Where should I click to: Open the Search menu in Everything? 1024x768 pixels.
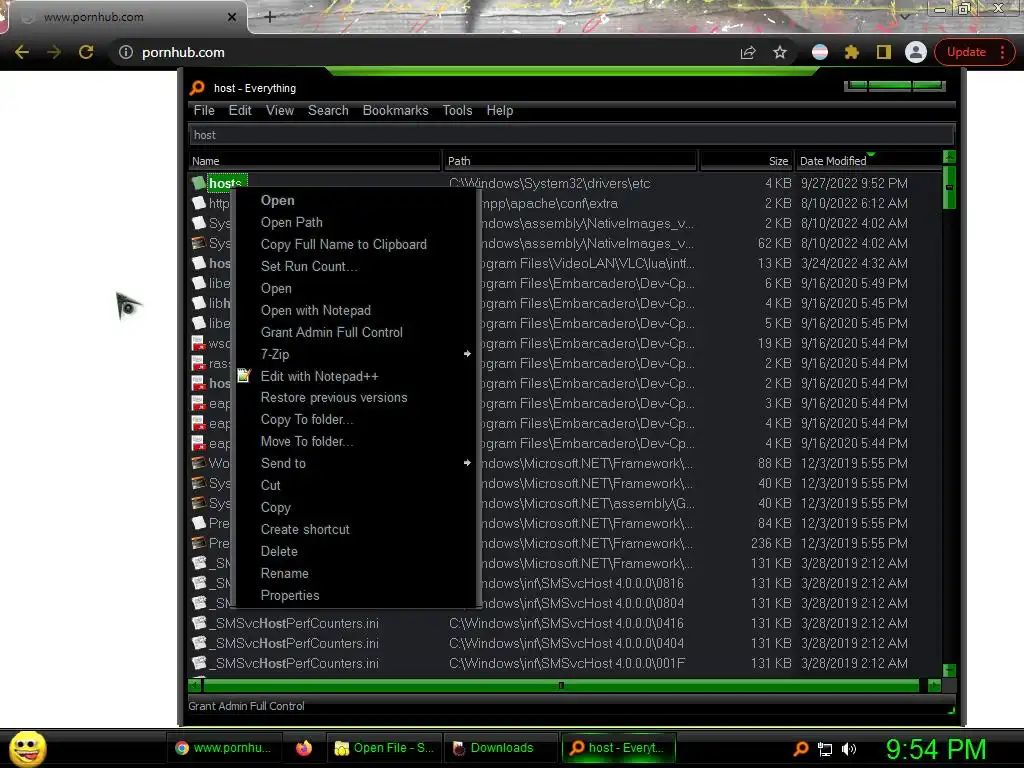[328, 110]
